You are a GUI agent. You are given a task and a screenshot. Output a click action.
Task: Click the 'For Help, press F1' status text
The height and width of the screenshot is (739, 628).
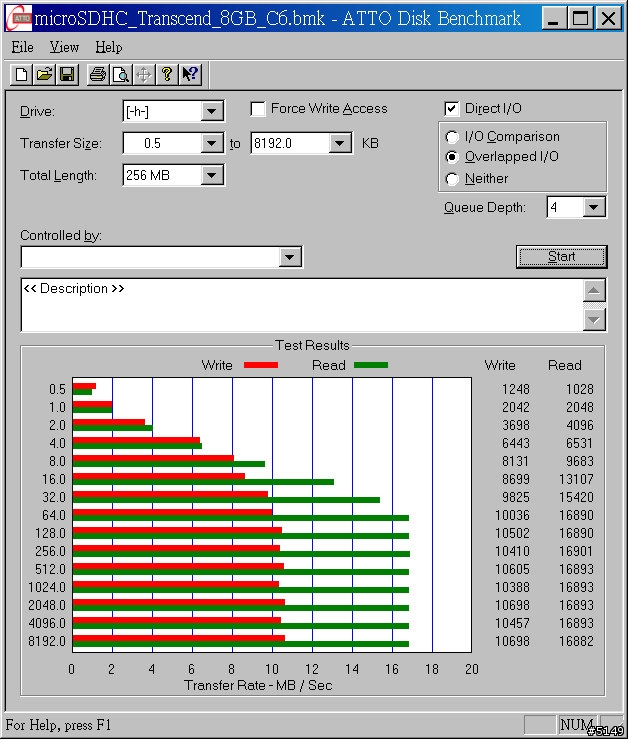(58, 724)
